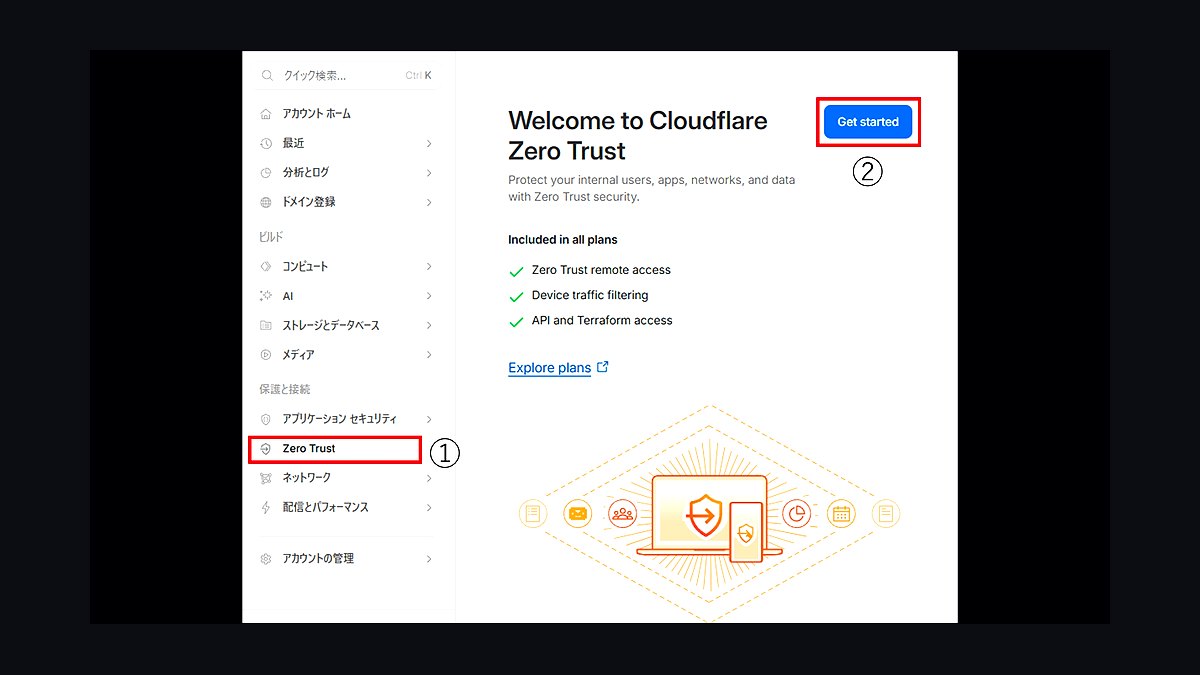
Task: Expand the 分析とログ submenu chevron
Action: 429,173
